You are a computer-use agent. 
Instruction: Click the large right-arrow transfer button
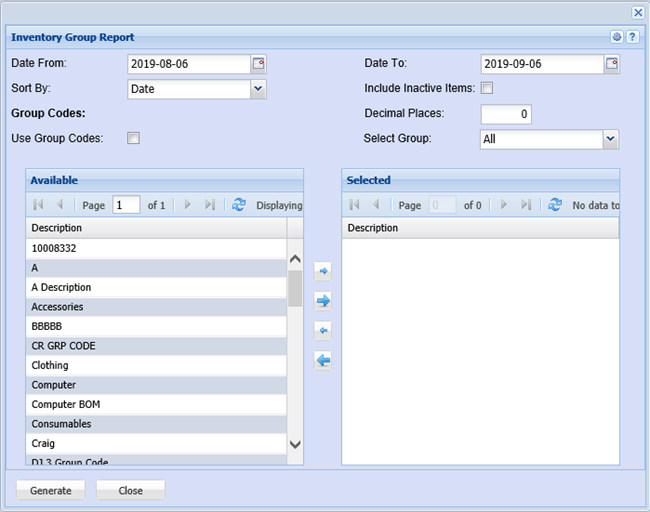323,301
